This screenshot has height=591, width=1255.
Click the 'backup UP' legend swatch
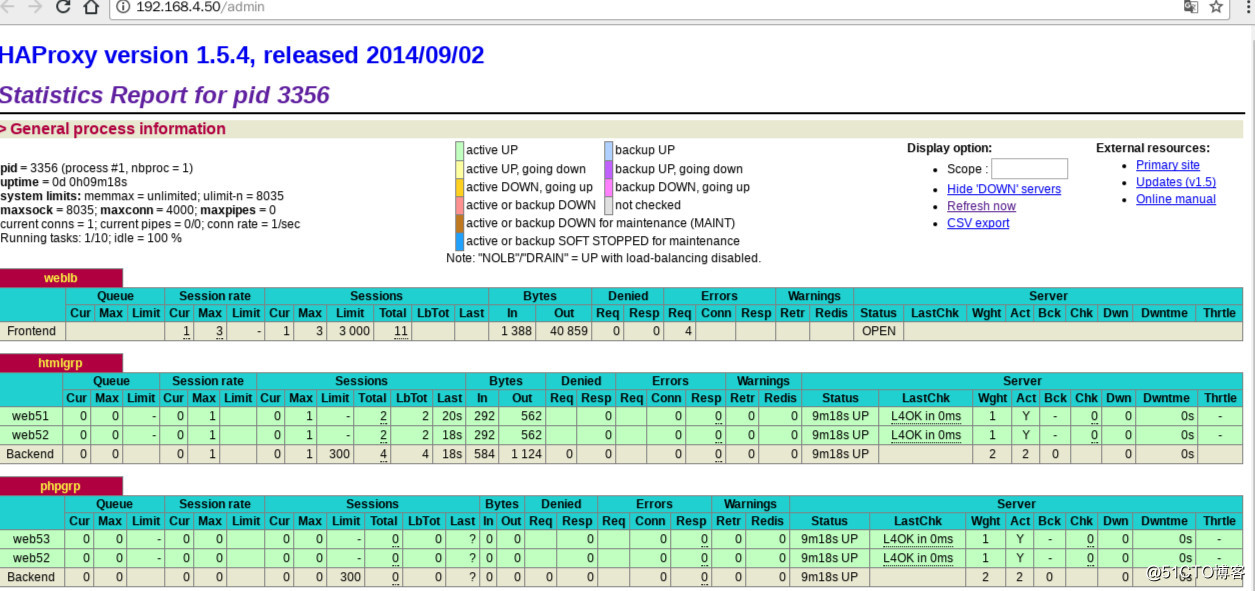coord(608,150)
